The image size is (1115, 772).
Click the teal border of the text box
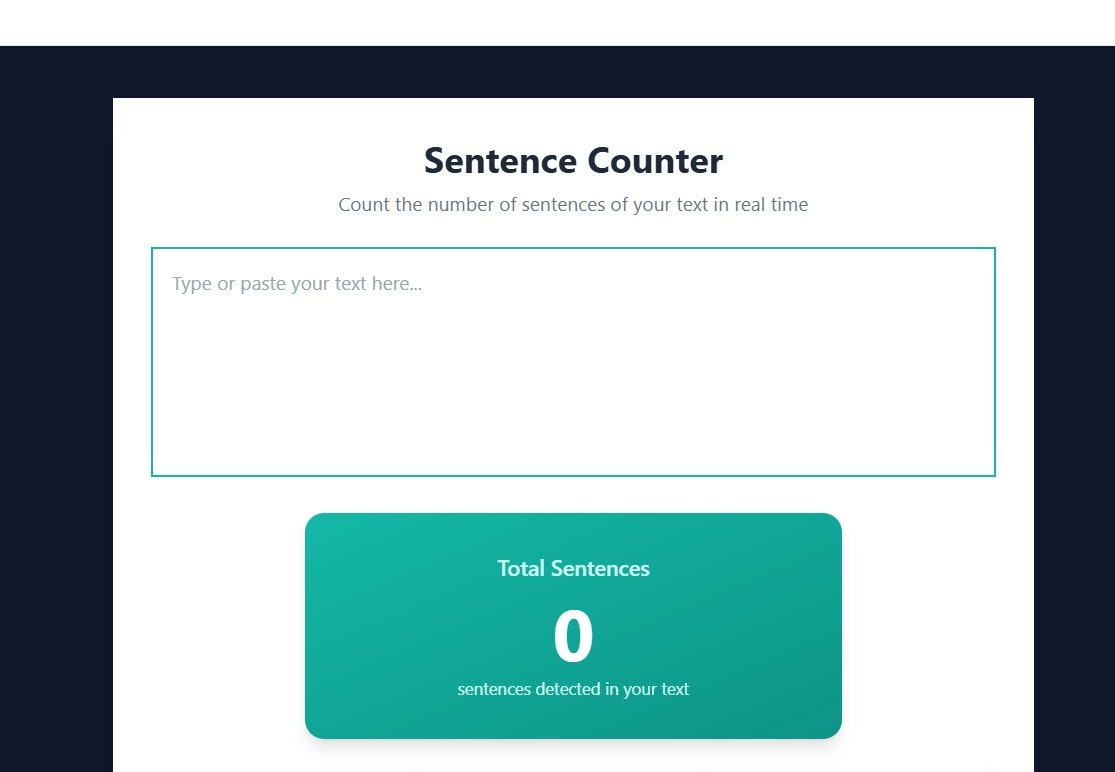click(573, 248)
